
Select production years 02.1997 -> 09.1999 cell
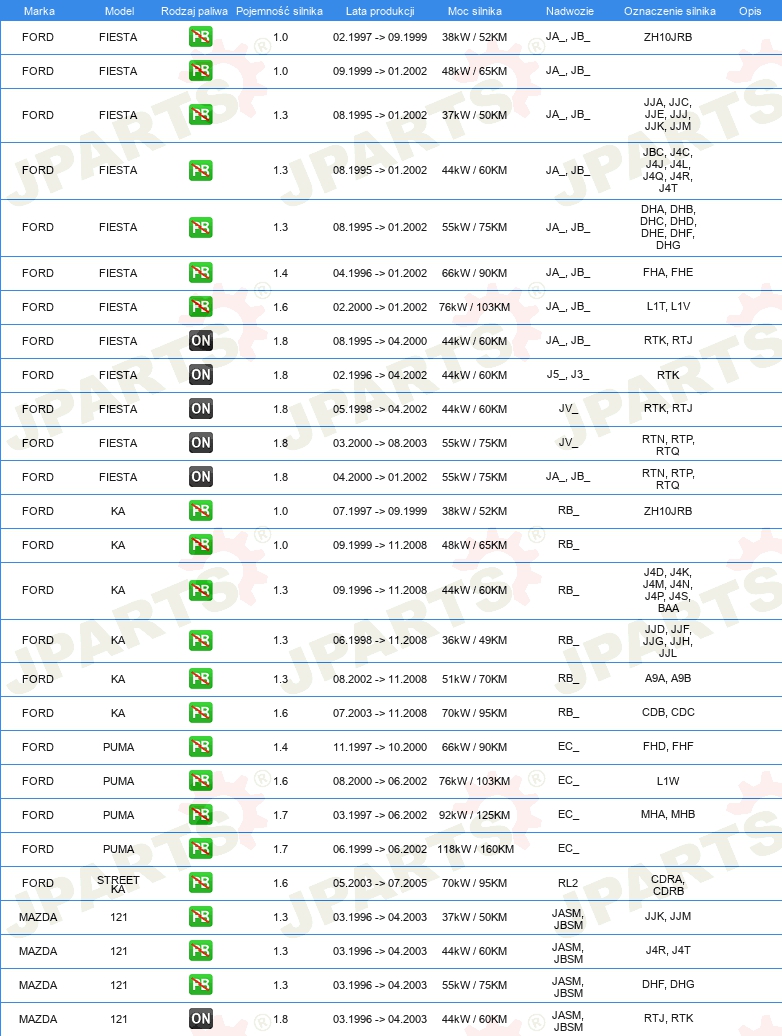point(380,37)
